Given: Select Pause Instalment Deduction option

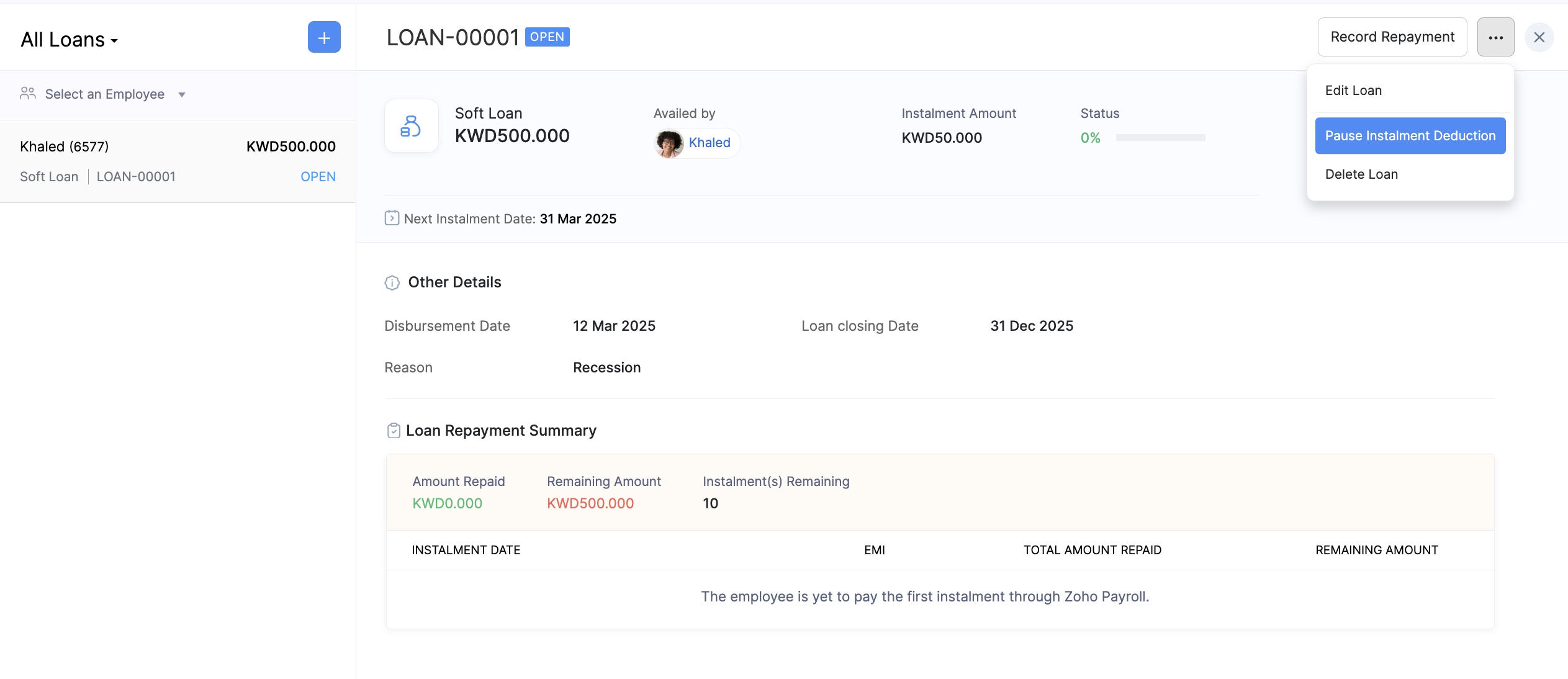Looking at the screenshot, I should tap(1410, 136).
